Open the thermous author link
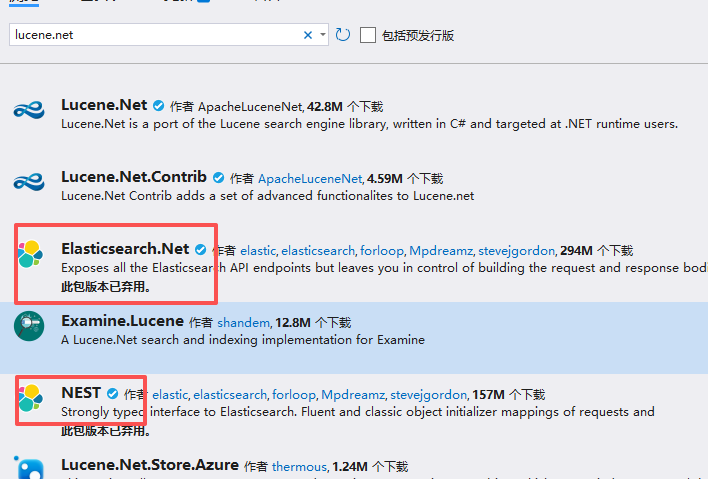The width and height of the screenshot is (708, 479). point(299,466)
